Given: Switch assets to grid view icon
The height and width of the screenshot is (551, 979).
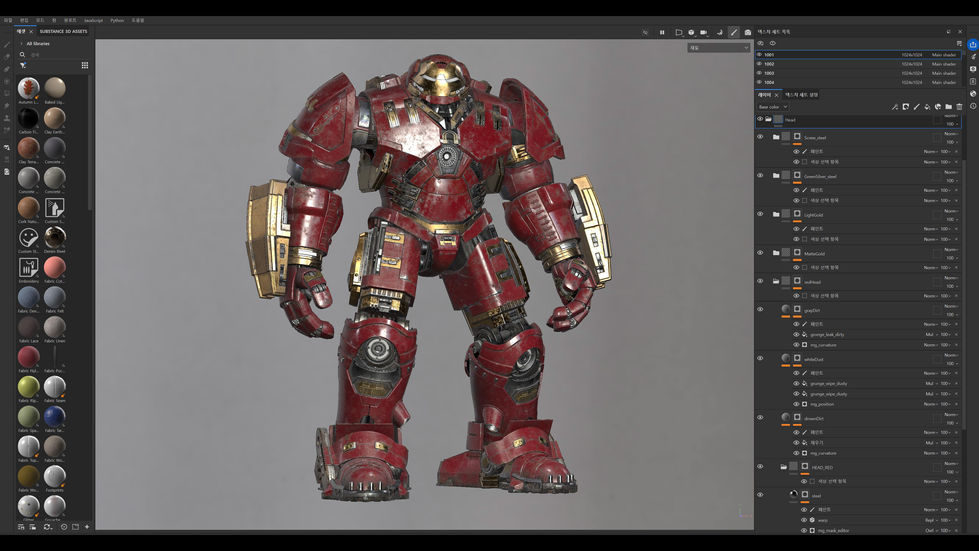Looking at the screenshot, I should 85,65.
